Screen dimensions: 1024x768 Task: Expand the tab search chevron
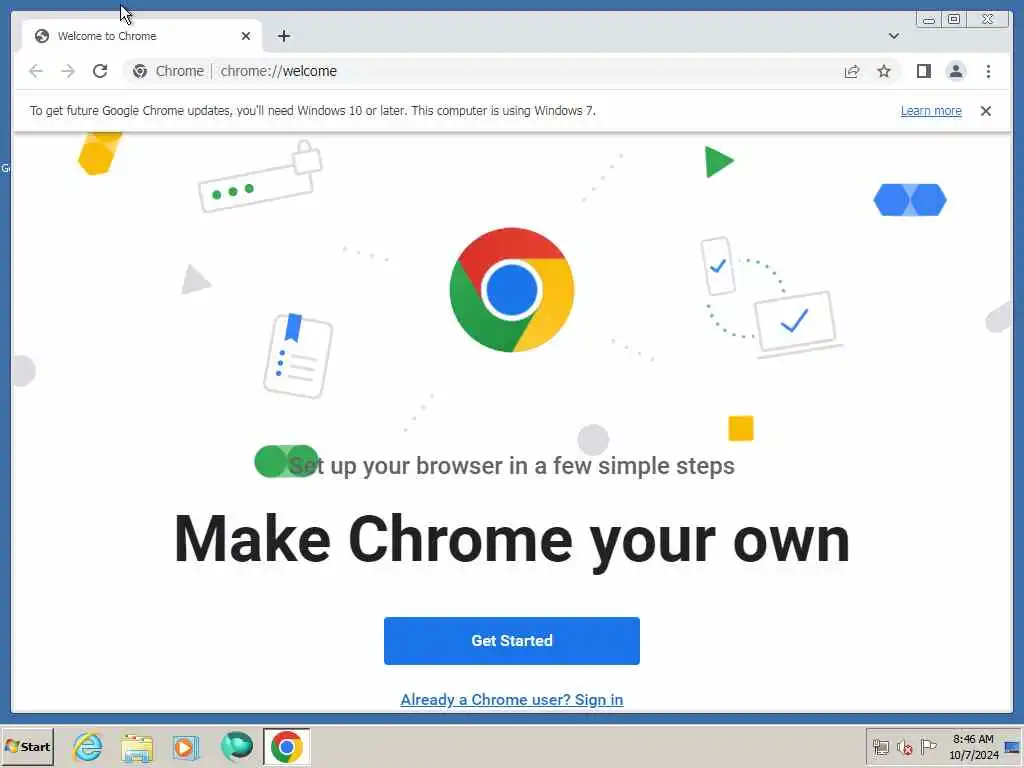[x=894, y=36]
